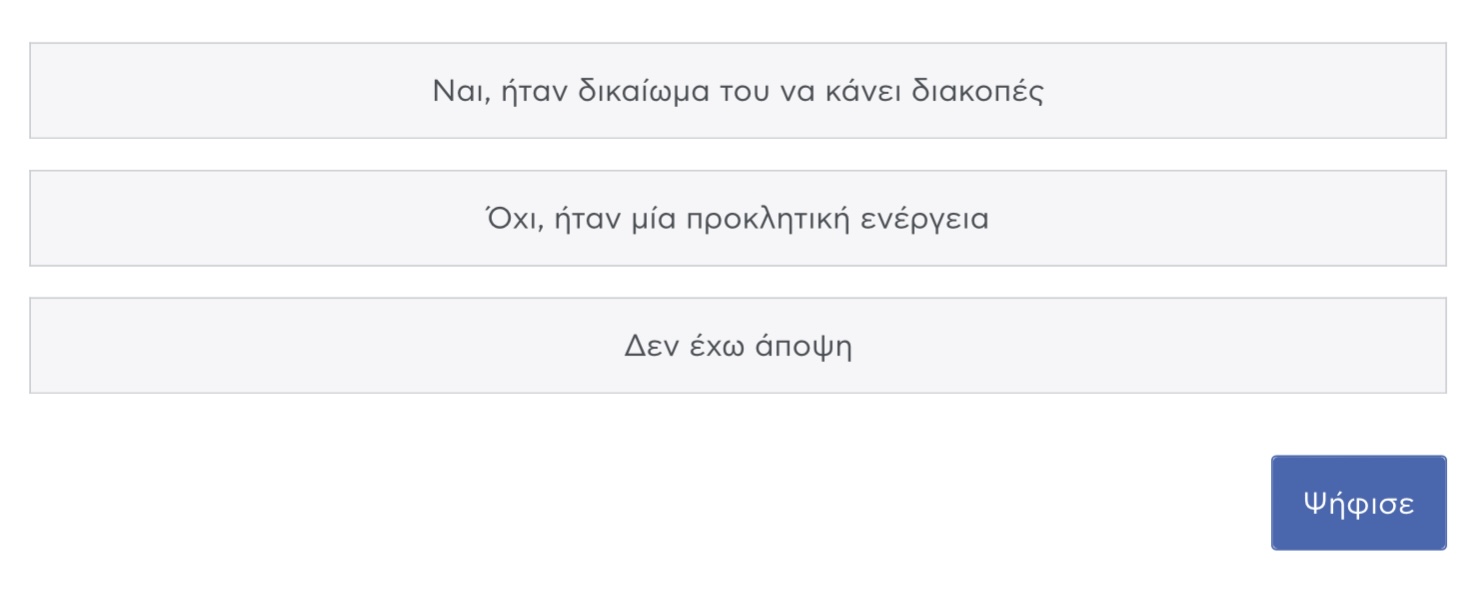Image resolution: width=1474 pixels, height=611 pixels.
Task: Vote that vacation was his right
Action: pyautogui.click(x=738, y=91)
